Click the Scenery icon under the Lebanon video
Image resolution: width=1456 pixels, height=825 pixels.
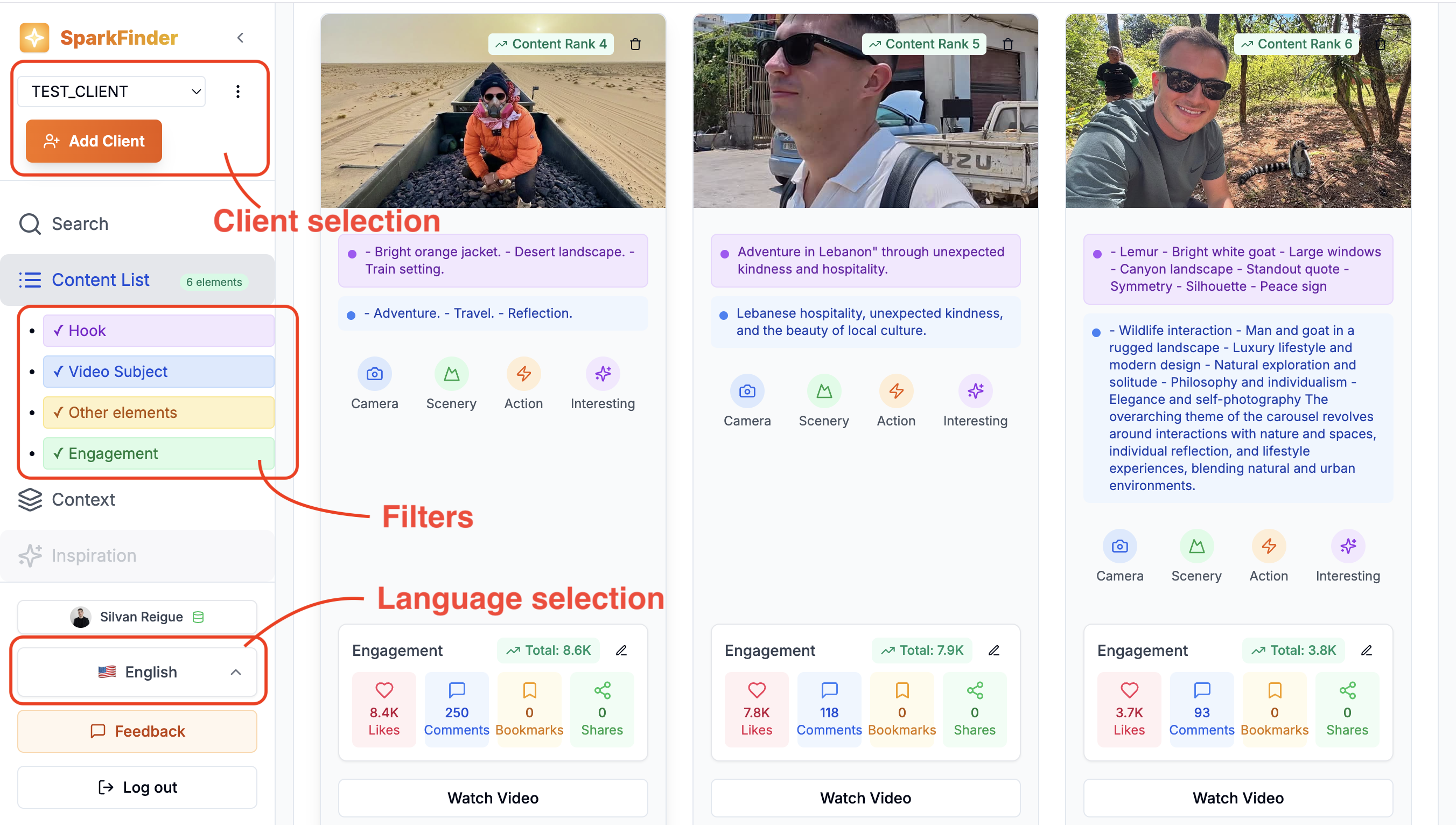pyautogui.click(x=824, y=391)
